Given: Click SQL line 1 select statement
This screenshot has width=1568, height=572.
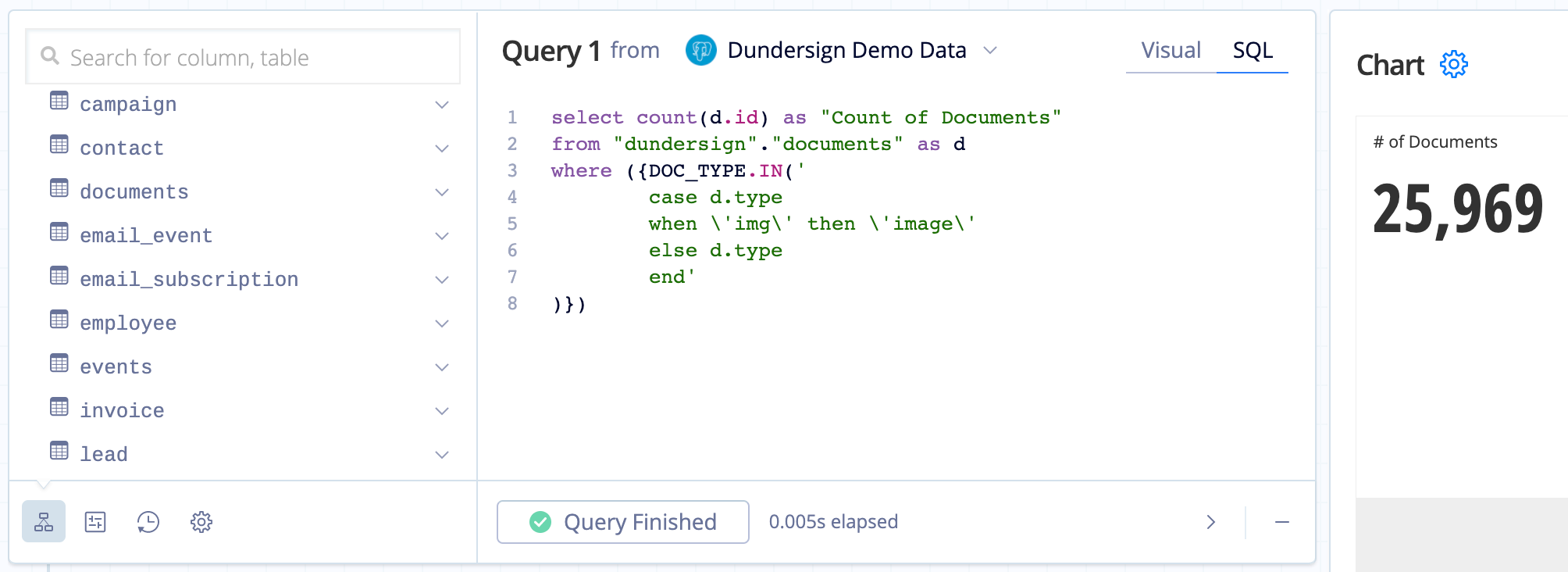Looking at the screenshot, I should coord(806,117).
